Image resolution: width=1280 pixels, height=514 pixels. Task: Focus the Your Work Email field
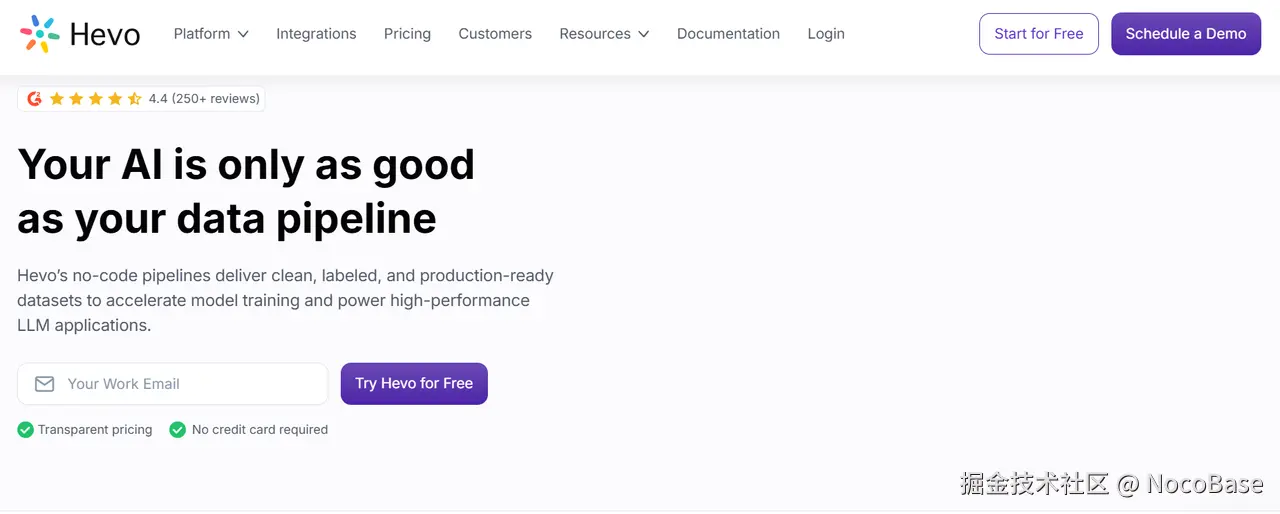point(190,384)
